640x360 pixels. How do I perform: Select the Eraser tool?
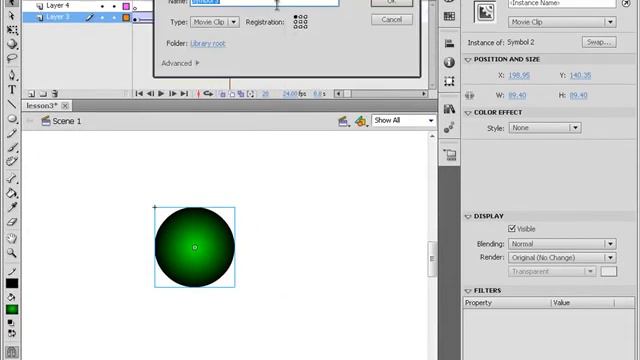[12, 222]
